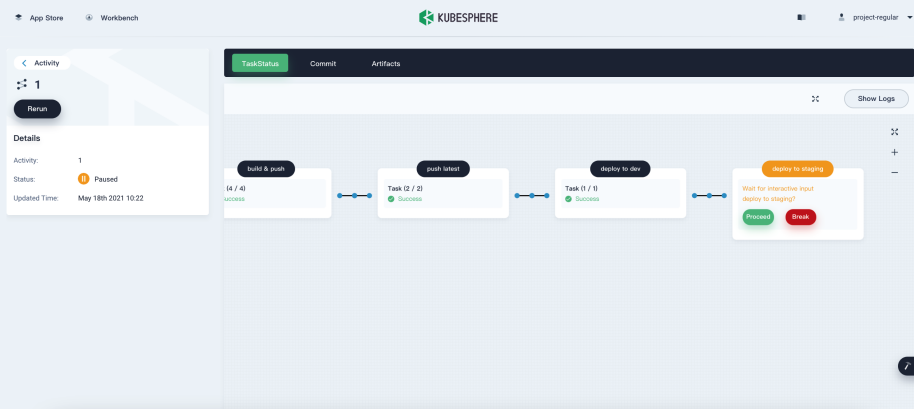
Task: Click the 'deploy to staging?' prompt text
Action: 769,199
